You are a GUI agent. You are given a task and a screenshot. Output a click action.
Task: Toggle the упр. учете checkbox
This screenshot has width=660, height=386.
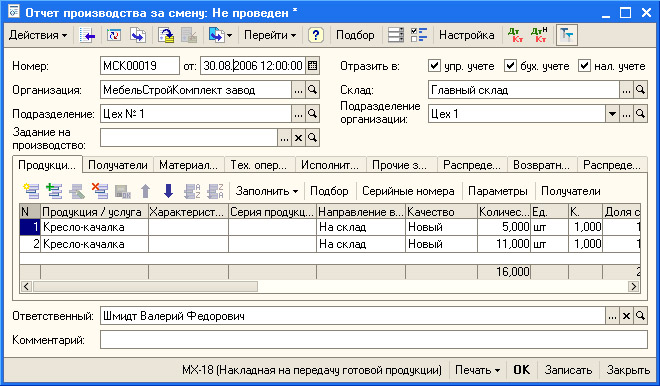(x=434, y=66)
